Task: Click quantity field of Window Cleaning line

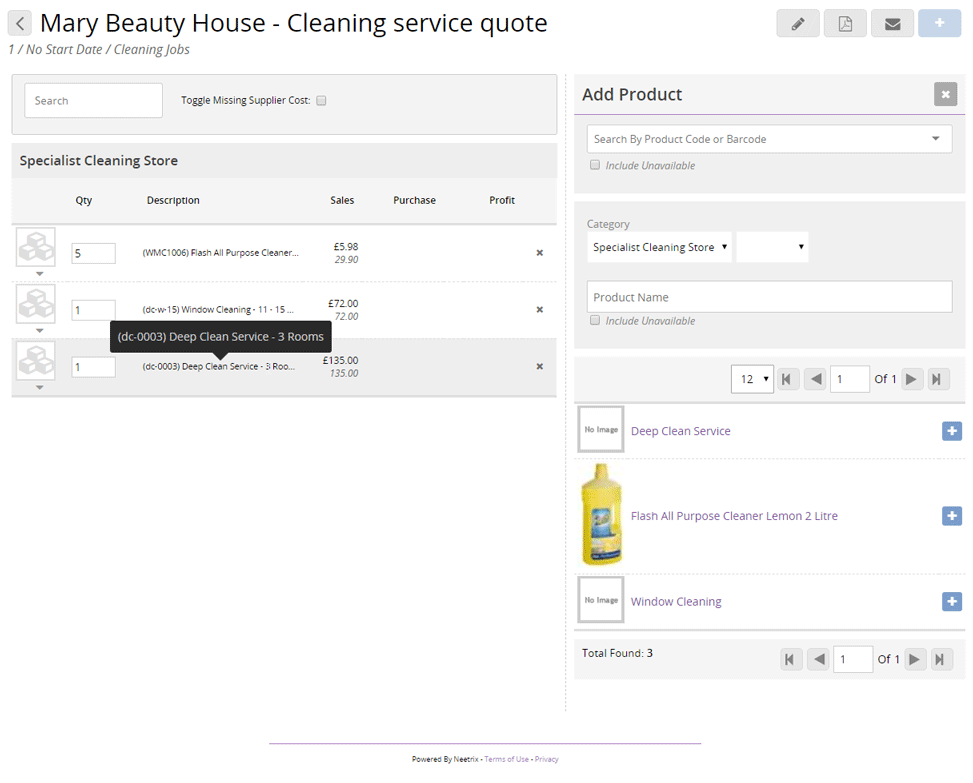Action: (x=93, y=310)
